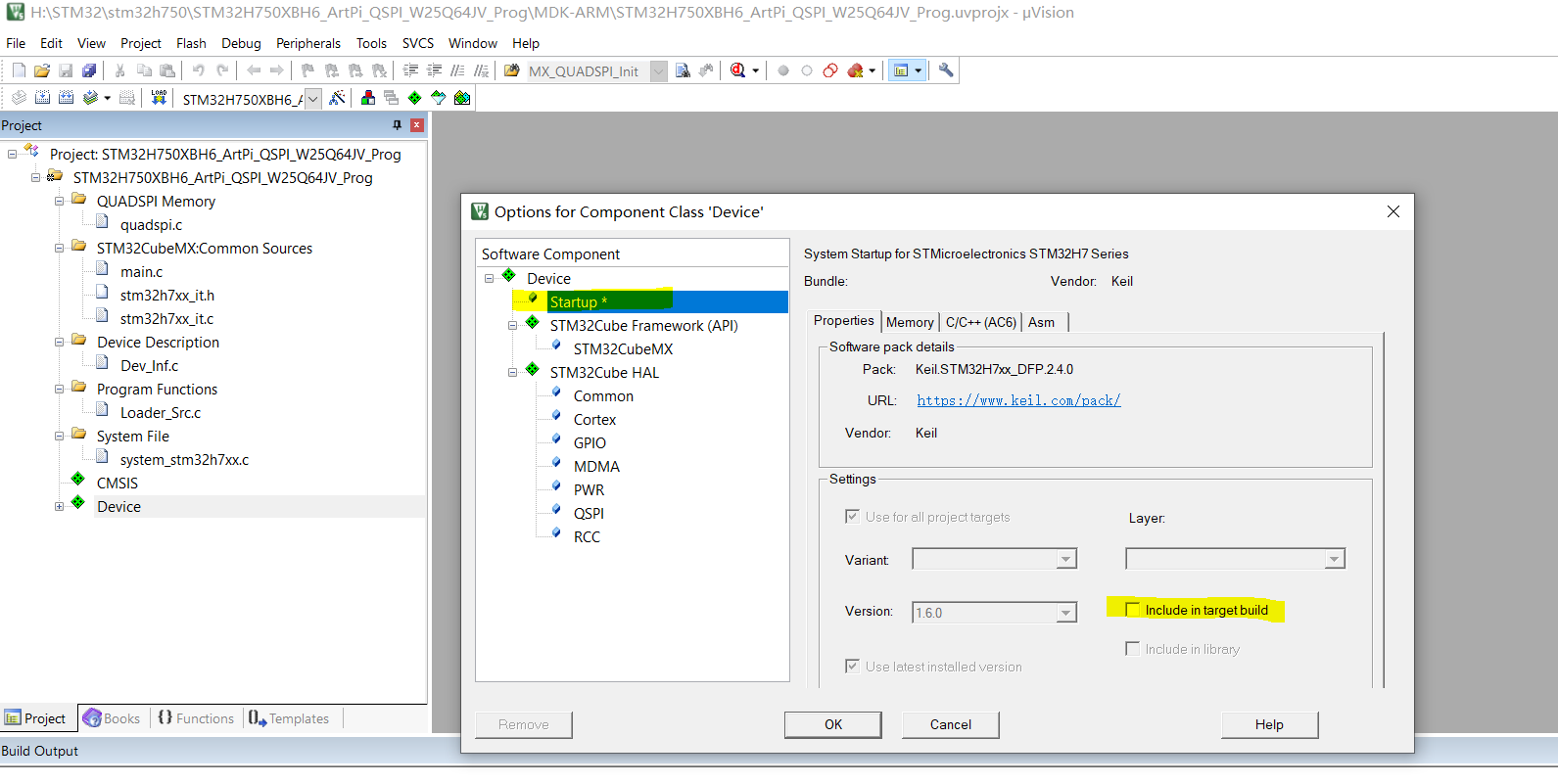Click the Batch Build icon
Viewport: 1558px width, 784px height.
tap(90, 98)
